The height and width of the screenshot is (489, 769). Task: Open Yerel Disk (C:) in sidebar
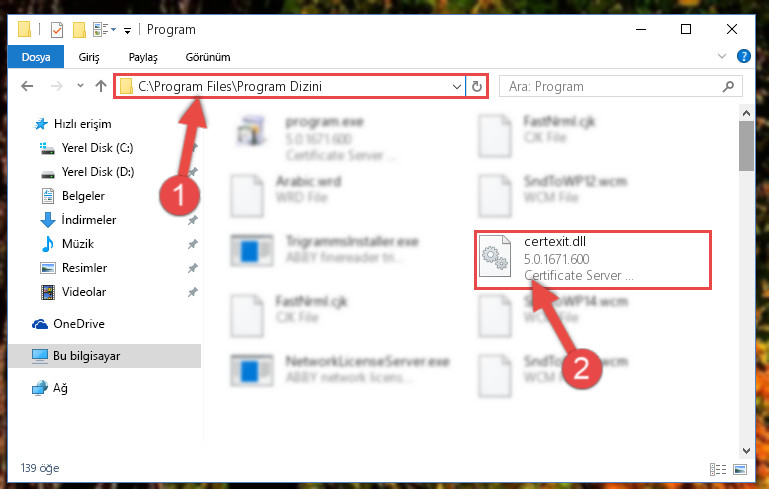point(97,148)
